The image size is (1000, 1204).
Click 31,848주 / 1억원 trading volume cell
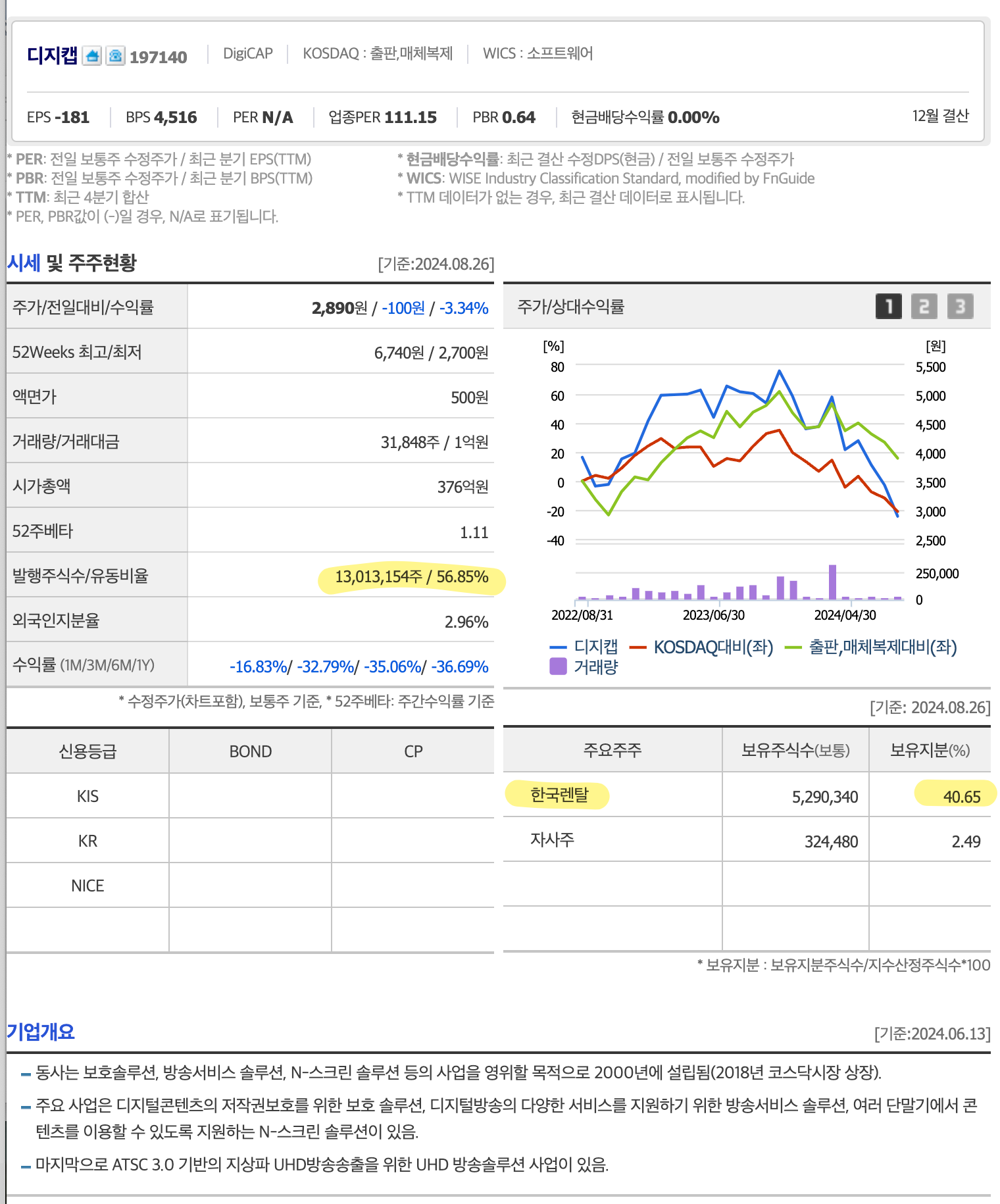434,442
